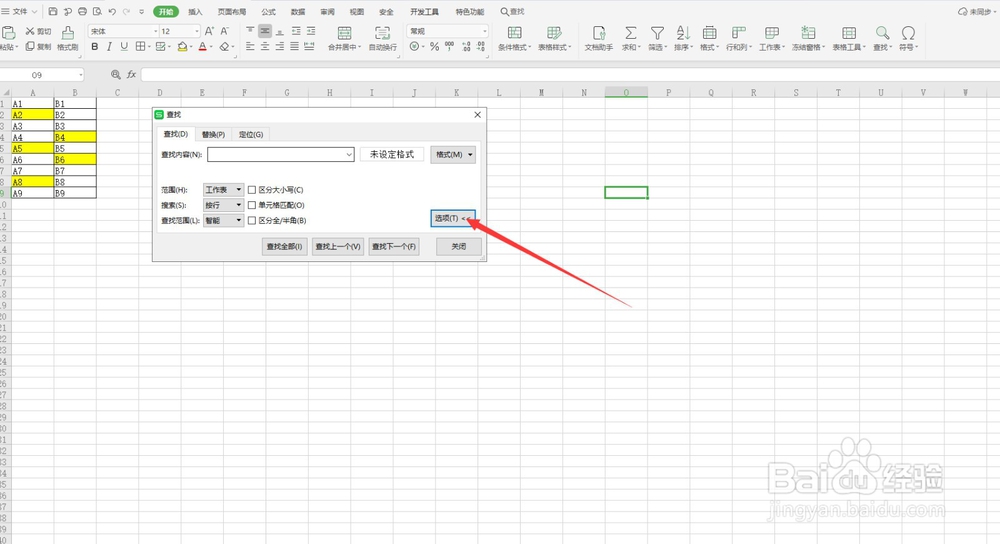Undo the last action
Screen dimensions: 1000x544
(x=112, y=11)
